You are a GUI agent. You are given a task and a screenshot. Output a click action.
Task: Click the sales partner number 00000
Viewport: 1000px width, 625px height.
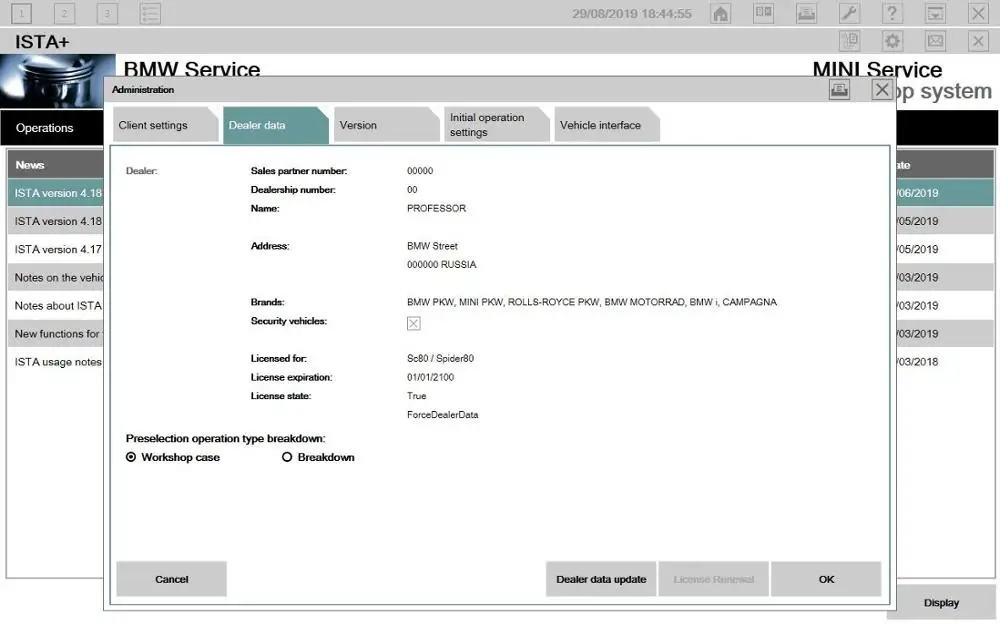420,171
